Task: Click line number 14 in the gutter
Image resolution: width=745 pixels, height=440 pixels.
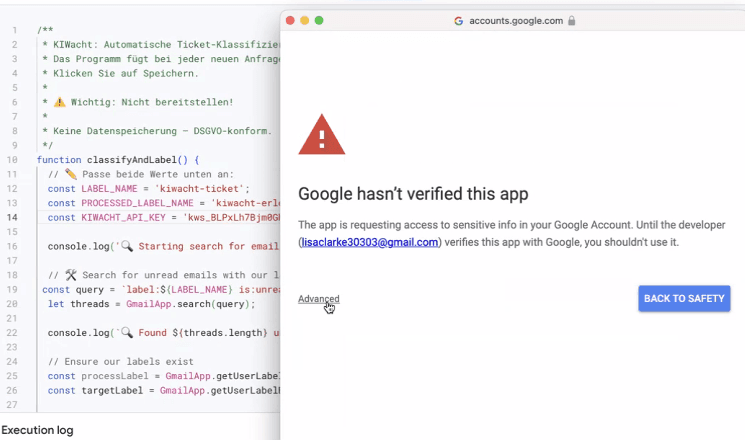Action: click(14, 217)
